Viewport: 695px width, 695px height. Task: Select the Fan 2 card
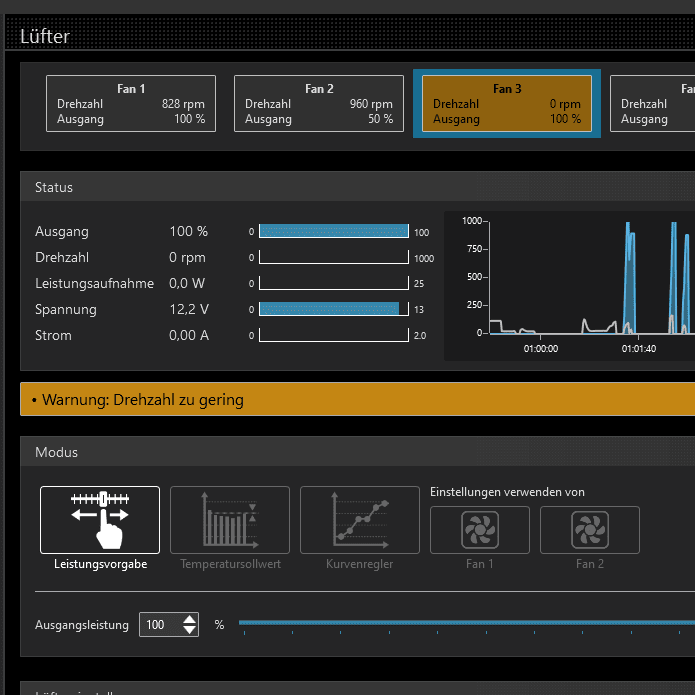coord(319,103)
